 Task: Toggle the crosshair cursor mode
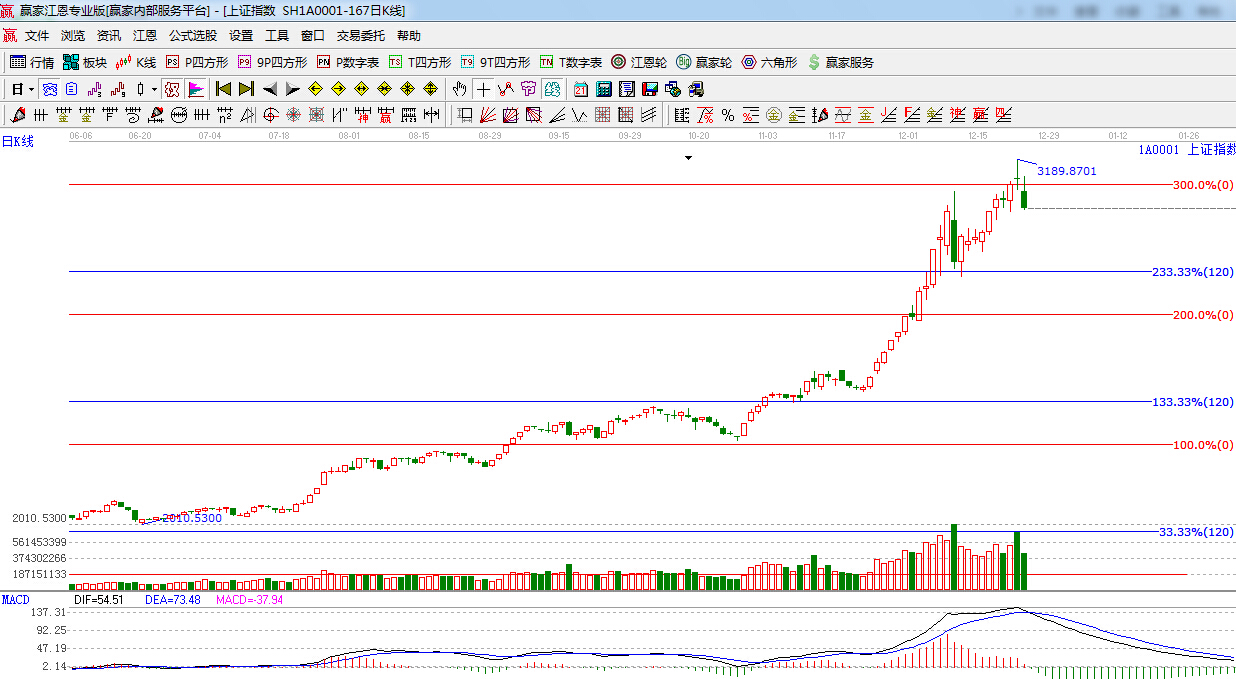click(x=483, y=89)
